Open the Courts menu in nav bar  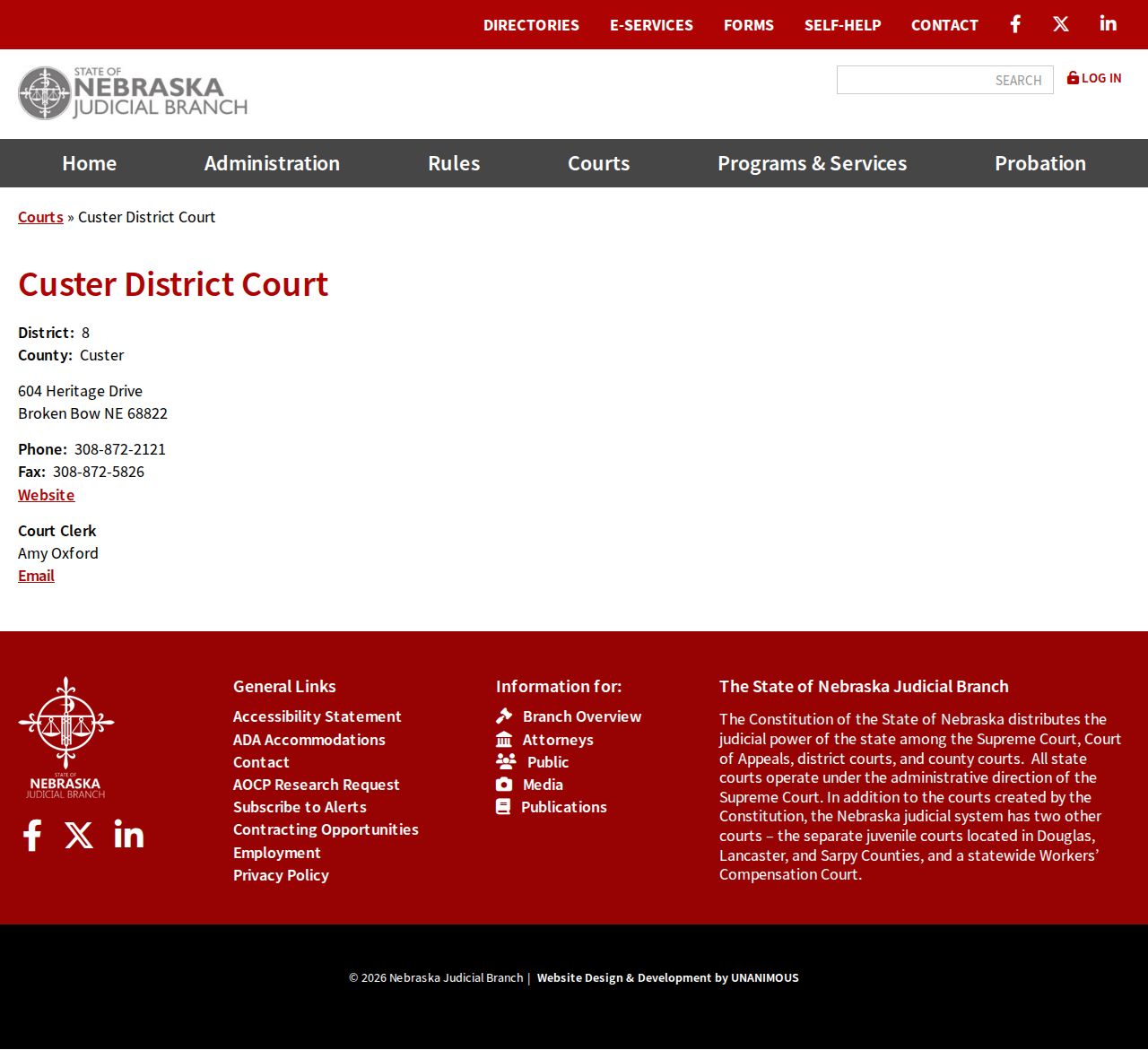599,163
